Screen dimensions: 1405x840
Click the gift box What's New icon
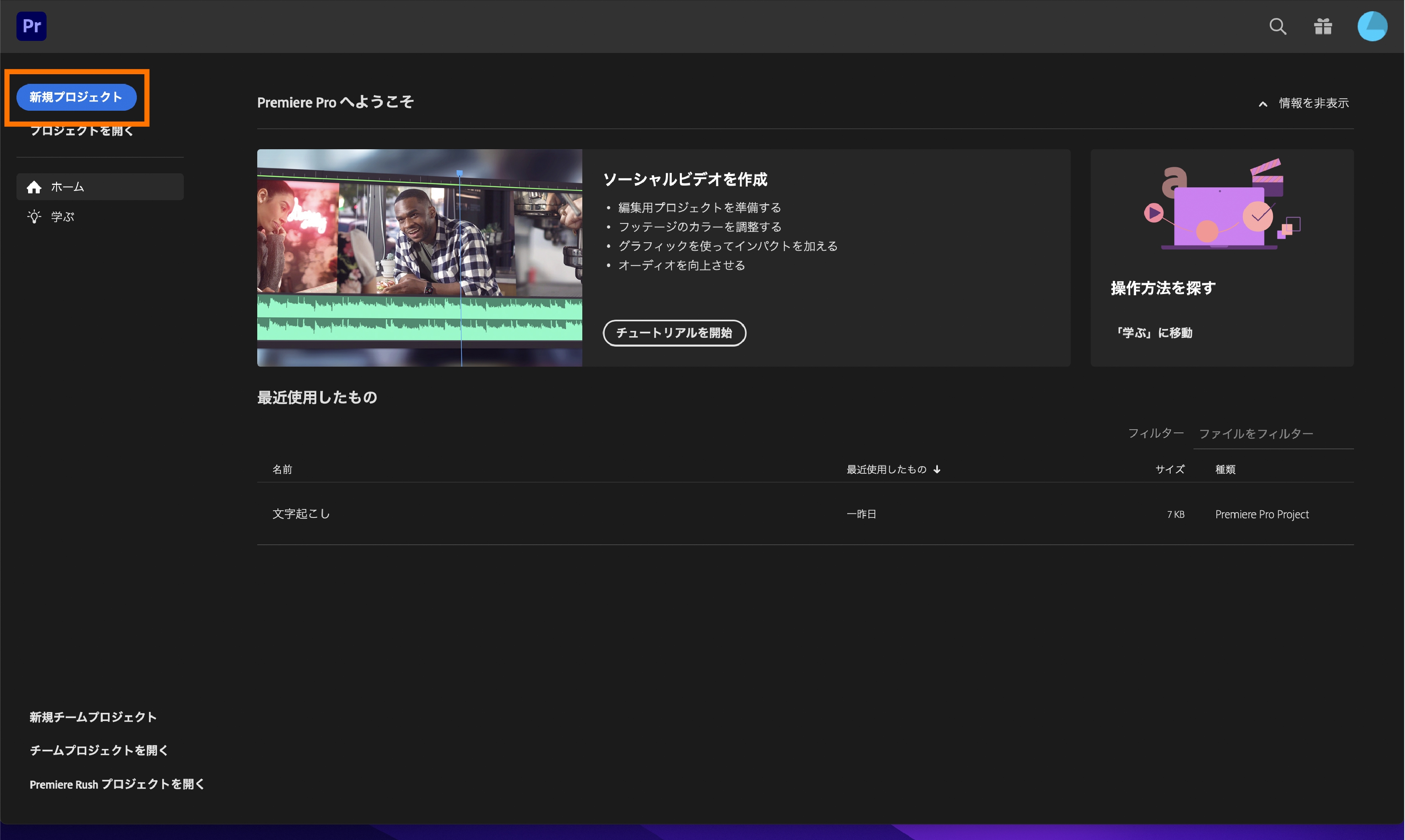pos(1322,26)
